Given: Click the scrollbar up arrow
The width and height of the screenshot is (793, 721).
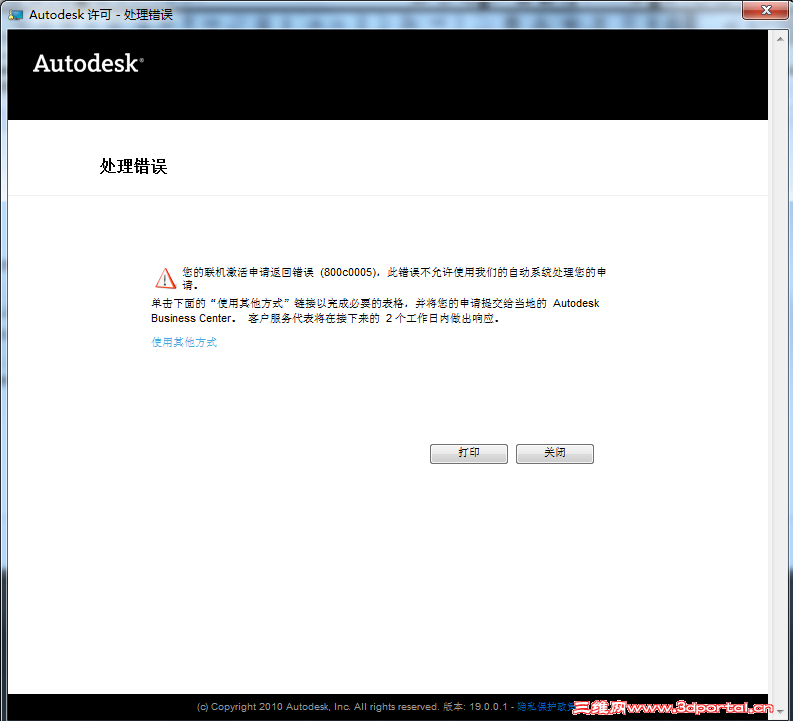Looking at the screenshot, I should coord(780,38).
